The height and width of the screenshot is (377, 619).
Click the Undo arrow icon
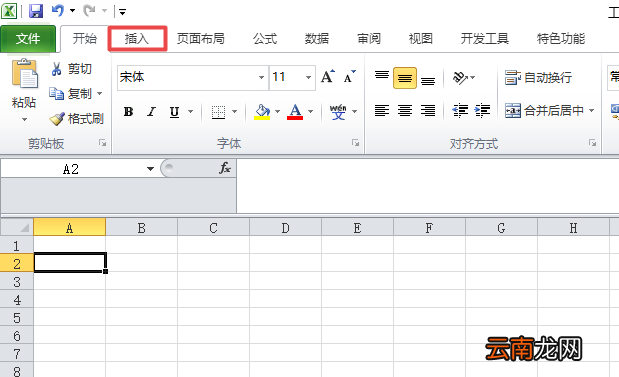click(58, 11)
